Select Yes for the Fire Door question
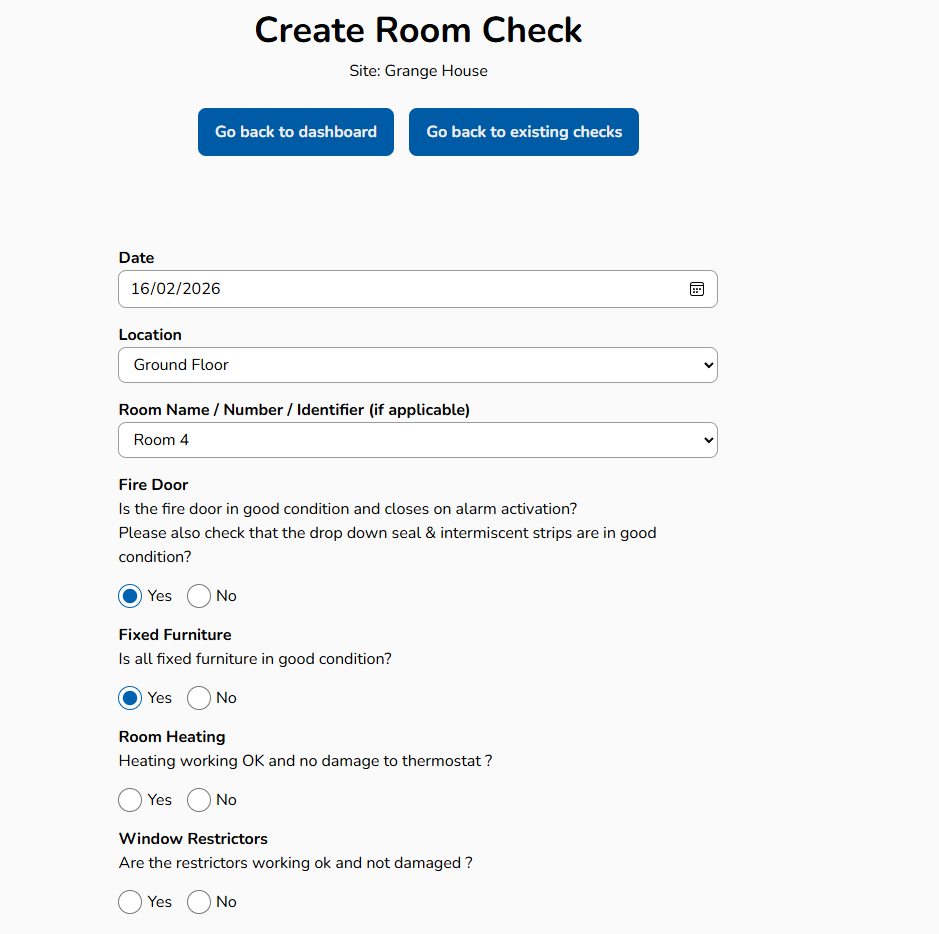 [x=129, y=595]
